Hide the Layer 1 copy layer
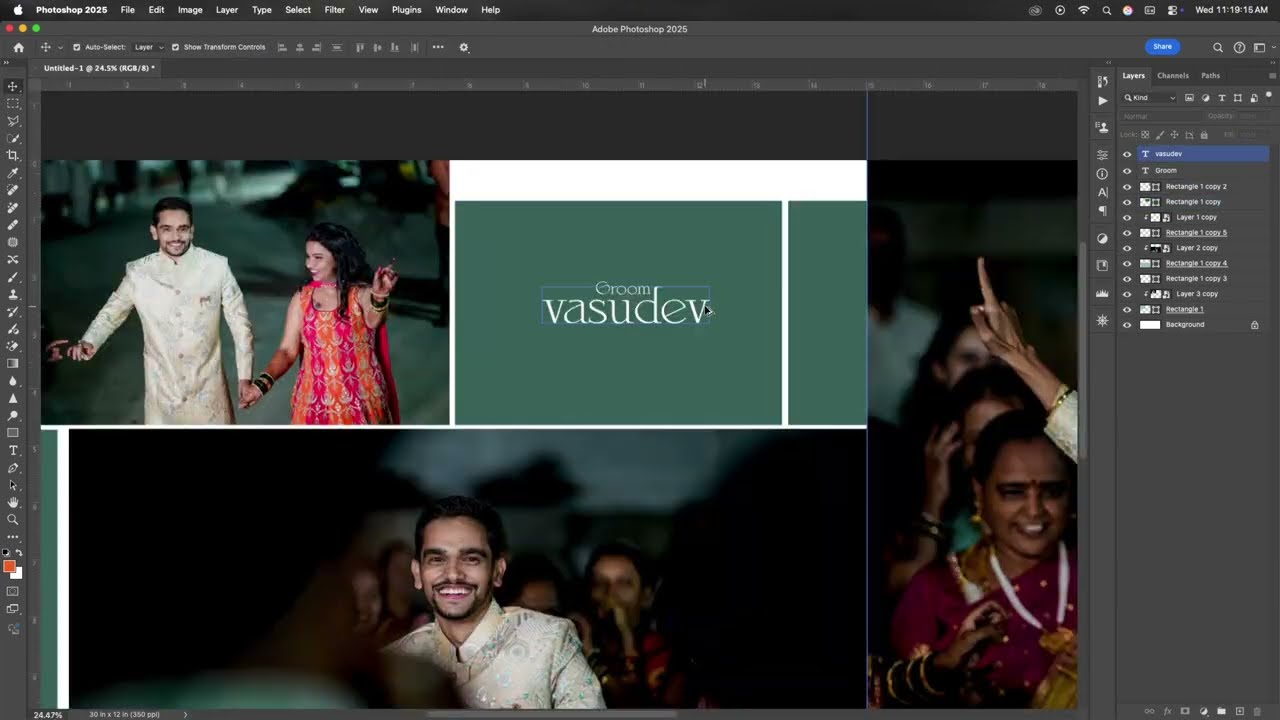The height and width of the screenshot is (720, 1280). click(x=1127, y=218)
